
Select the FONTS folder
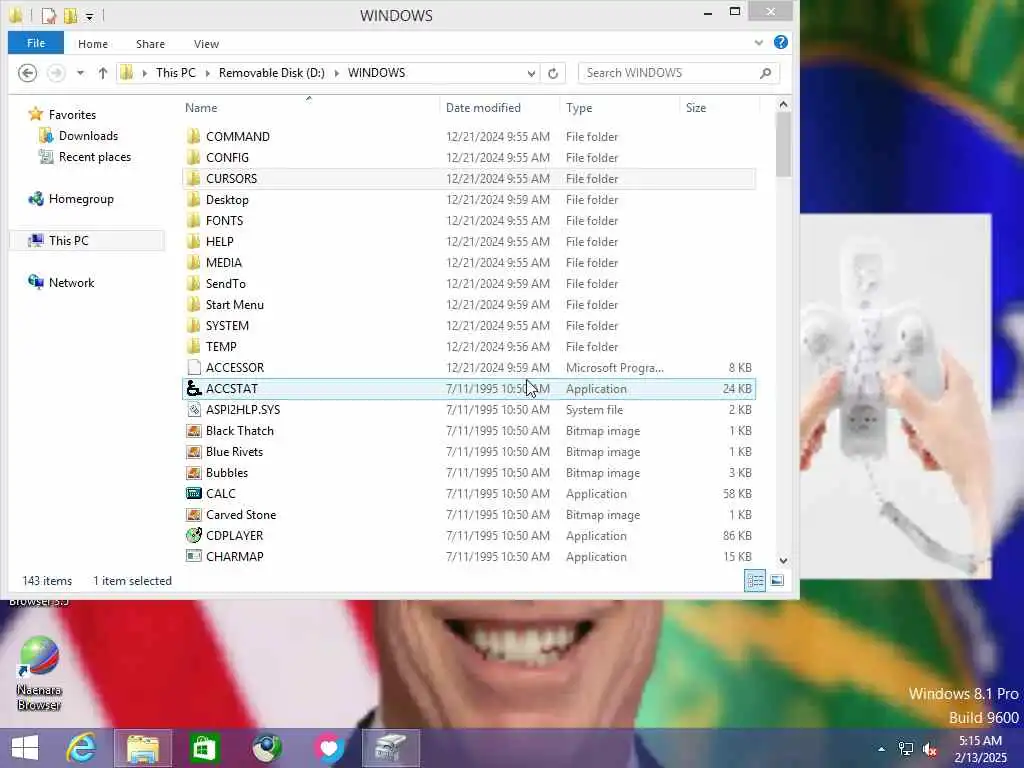[x=469, y=221]
